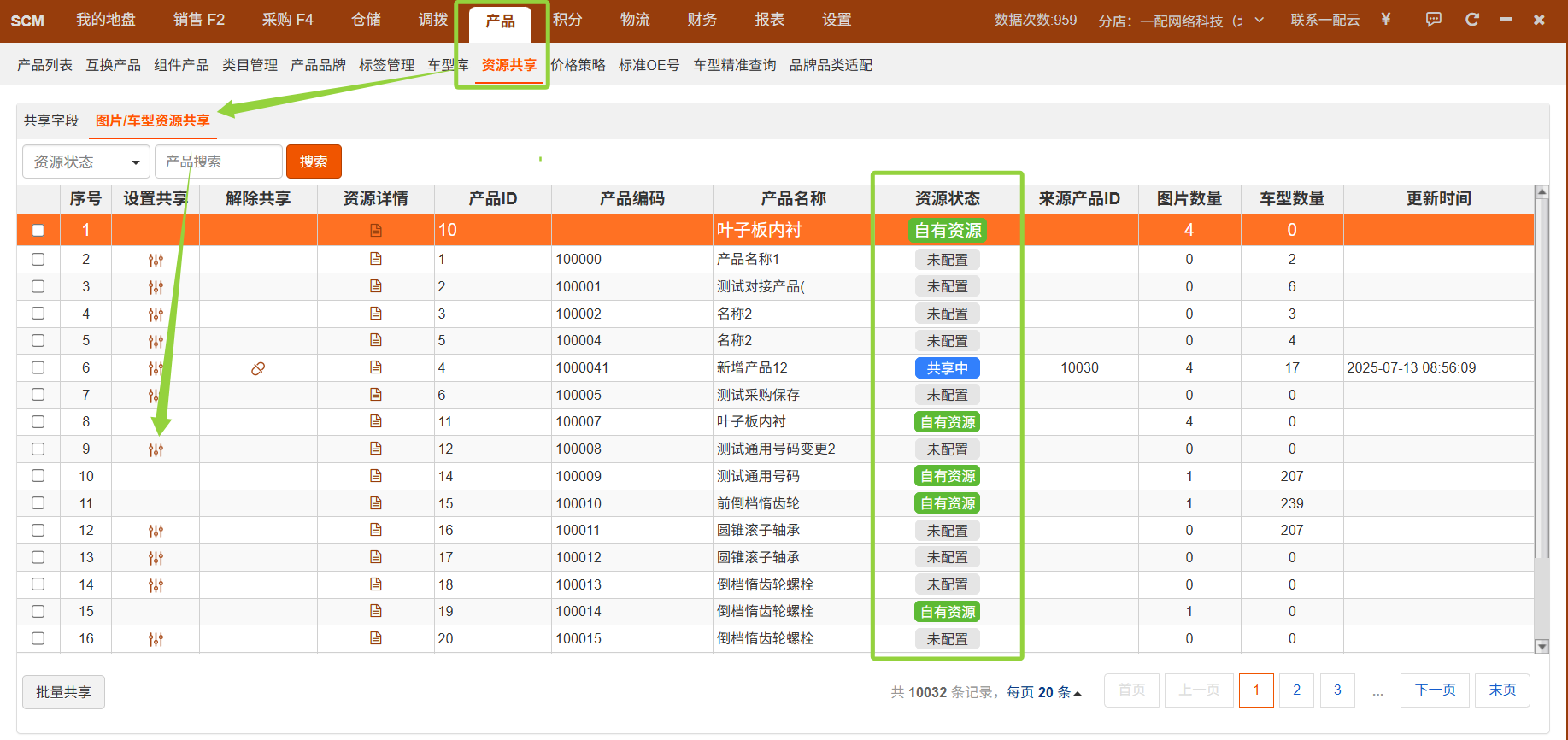1568x740 pixels.
Task: Open the 价格策略 submenu item
Action: point(578,65)
